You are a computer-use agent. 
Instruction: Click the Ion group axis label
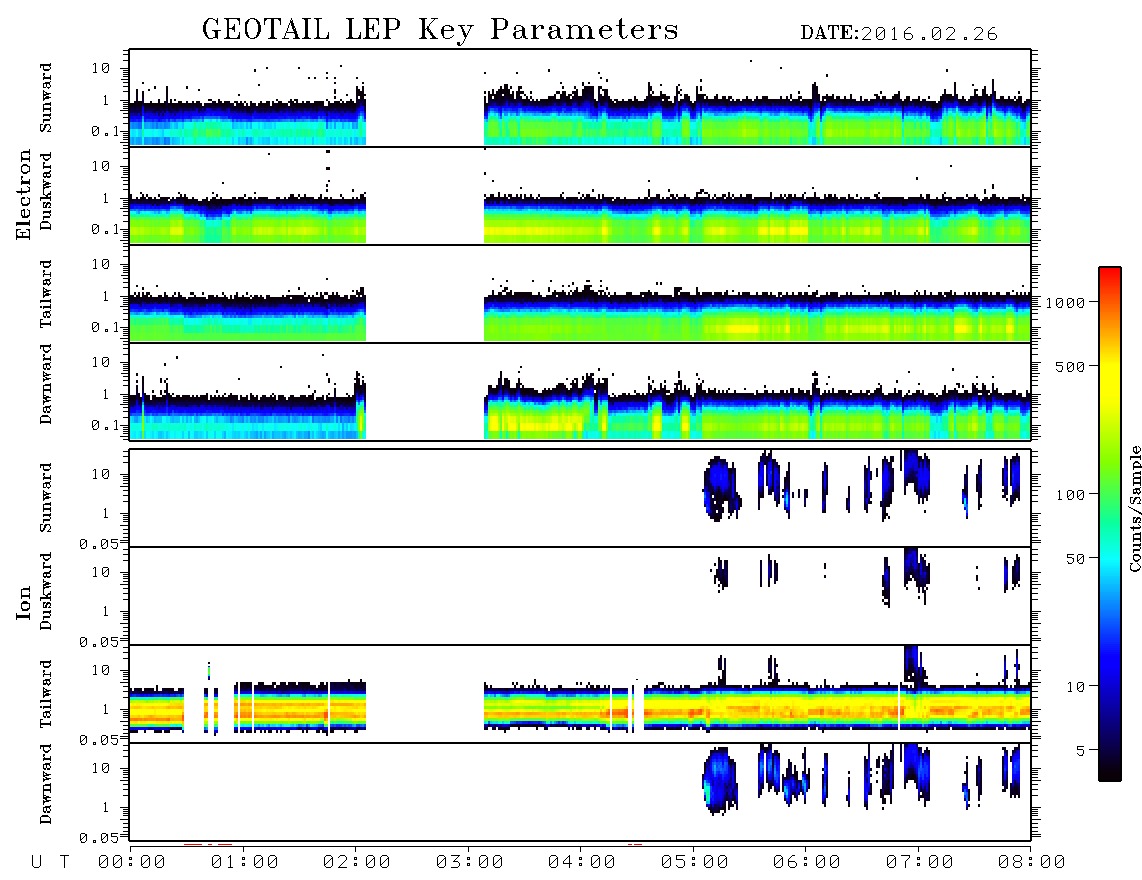tap(24, 602)
